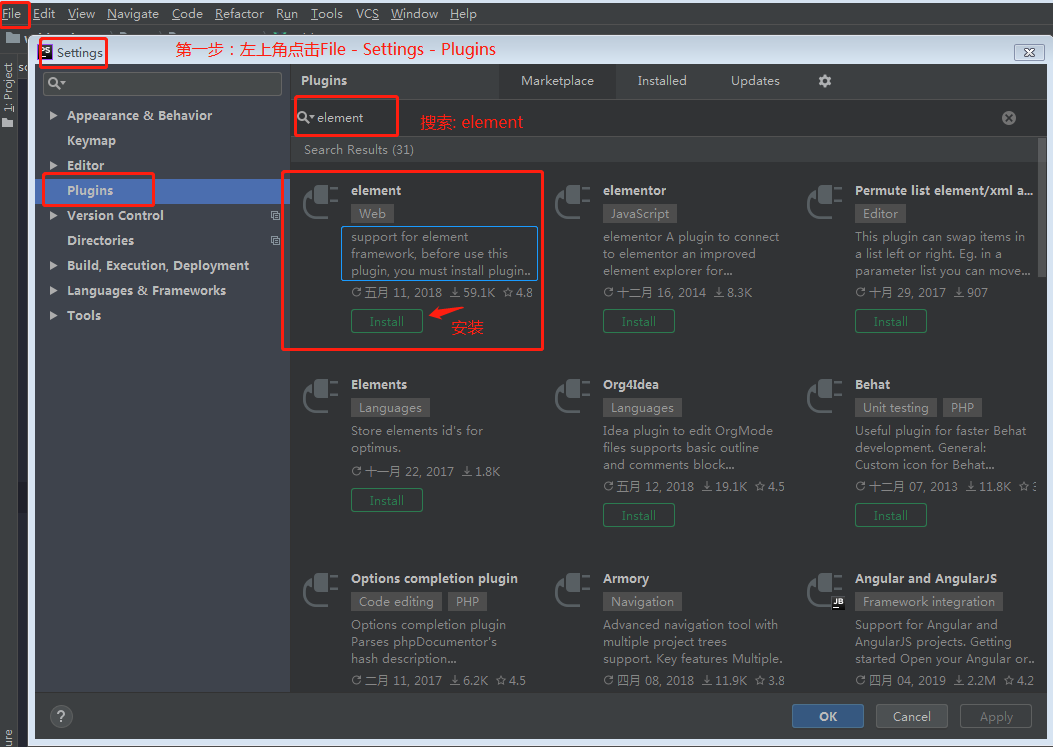Click the Org4Idea plugin icon
1053x747 pixels.
click(x=572, y=396)
